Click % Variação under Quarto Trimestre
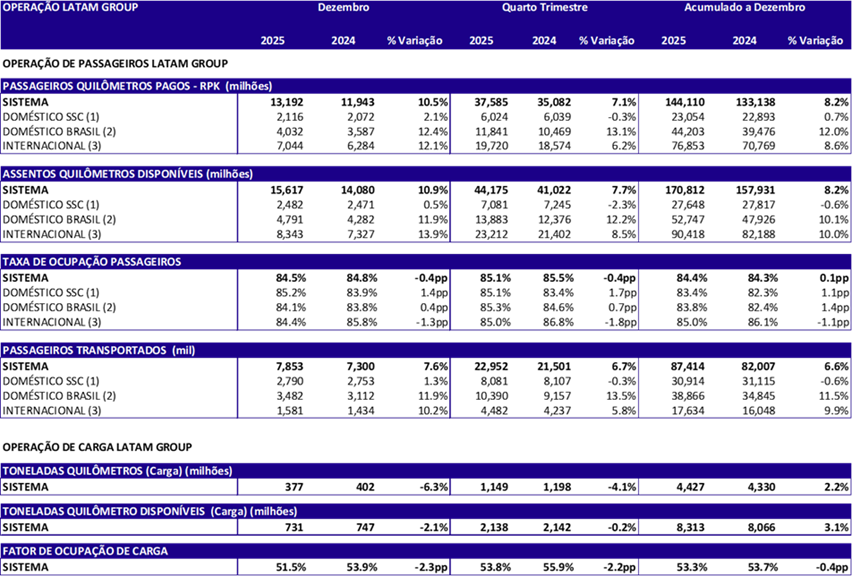This screenshot has width=852, height=576. pos(606,41)
